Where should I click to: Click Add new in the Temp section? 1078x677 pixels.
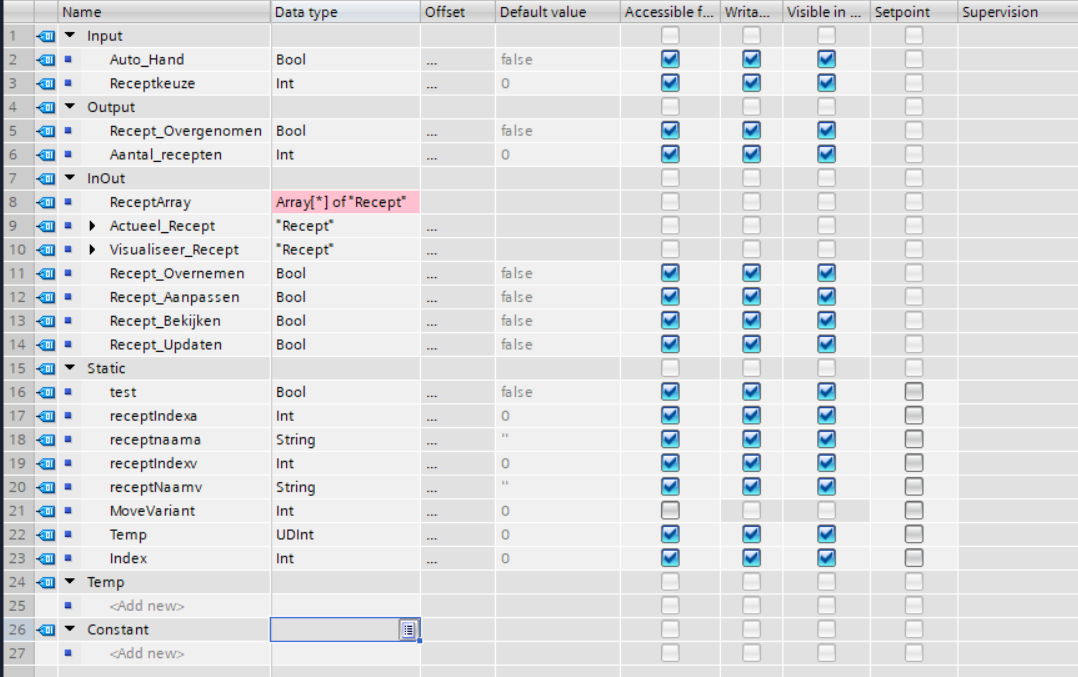click(147, 606)
